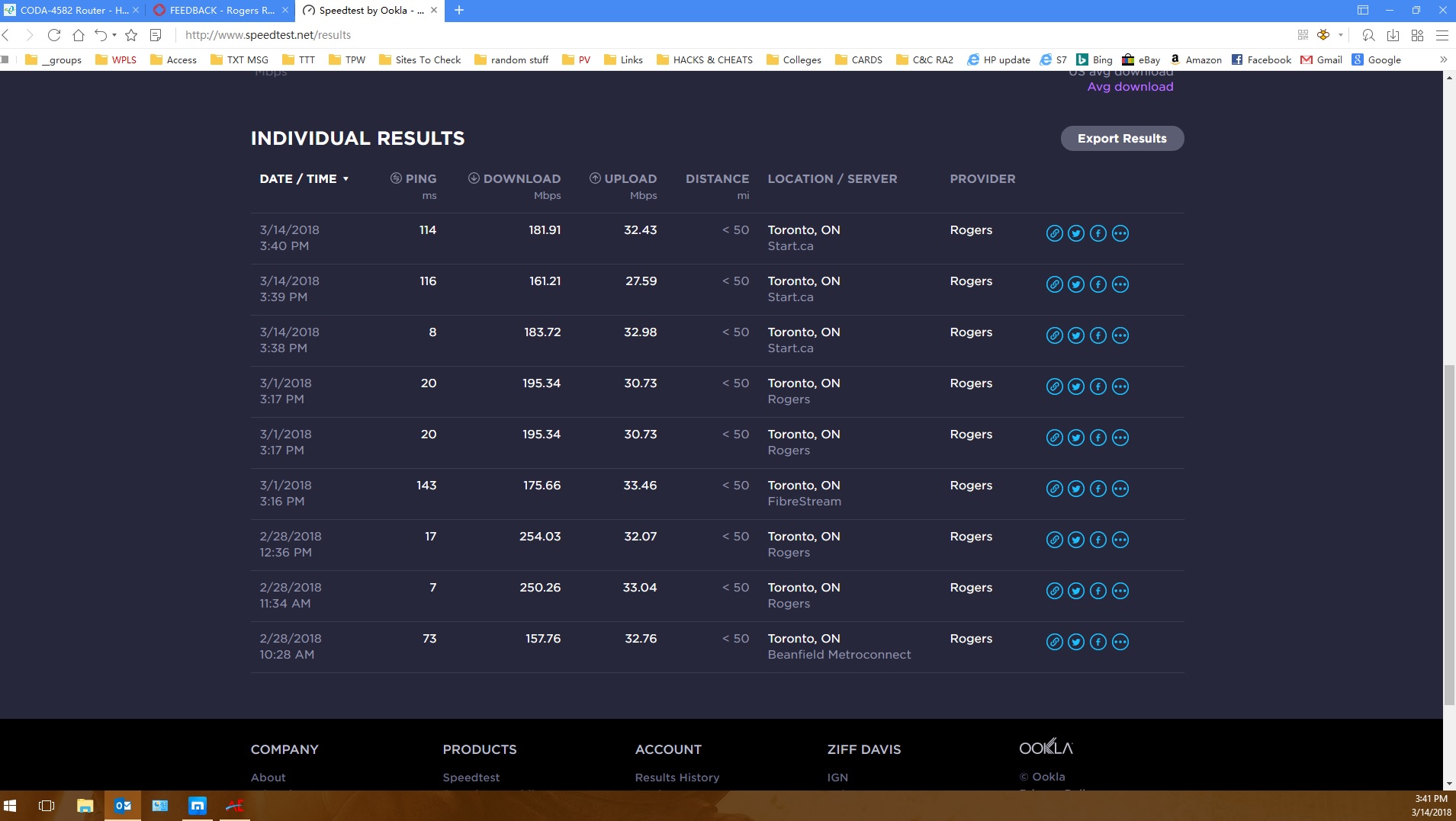Image resolution: width=1456 pixels, height=821 pixels.
Task: Share 3:40 PM result on Facebook
Action: coord(1098,233)
